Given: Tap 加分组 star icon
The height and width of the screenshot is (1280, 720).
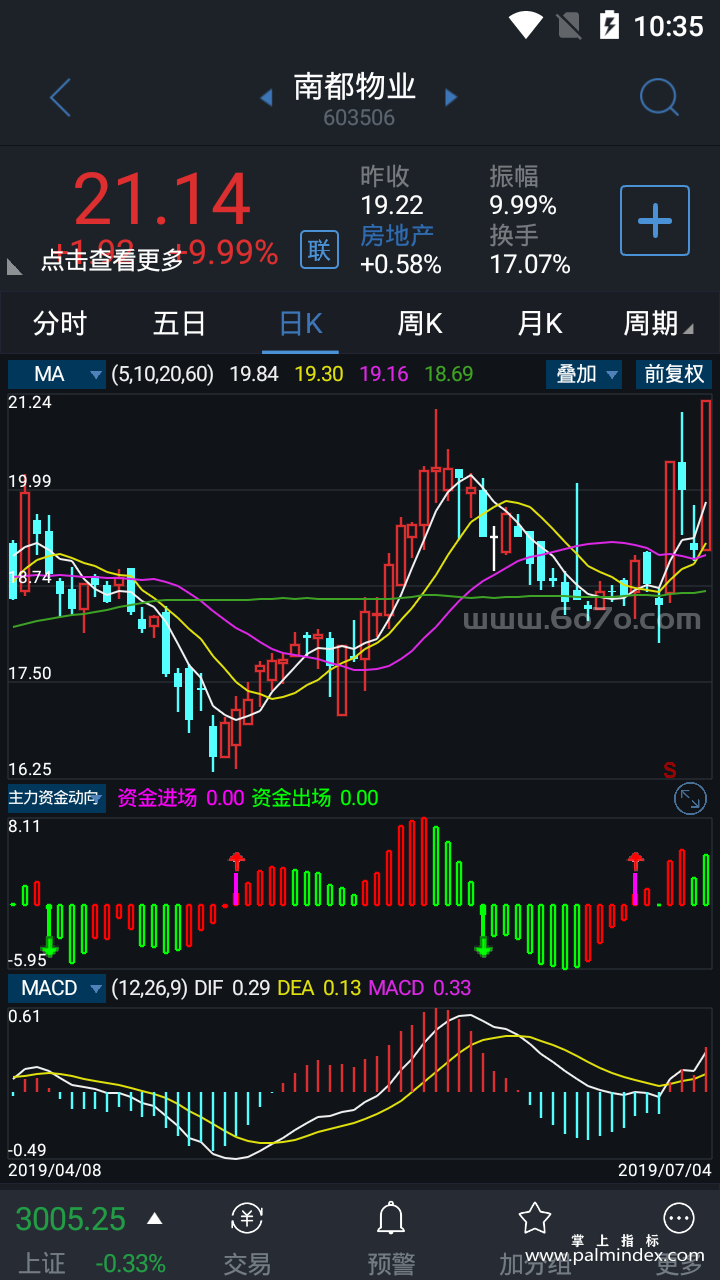Looking at the screenshot, I should click(535, 1218).
